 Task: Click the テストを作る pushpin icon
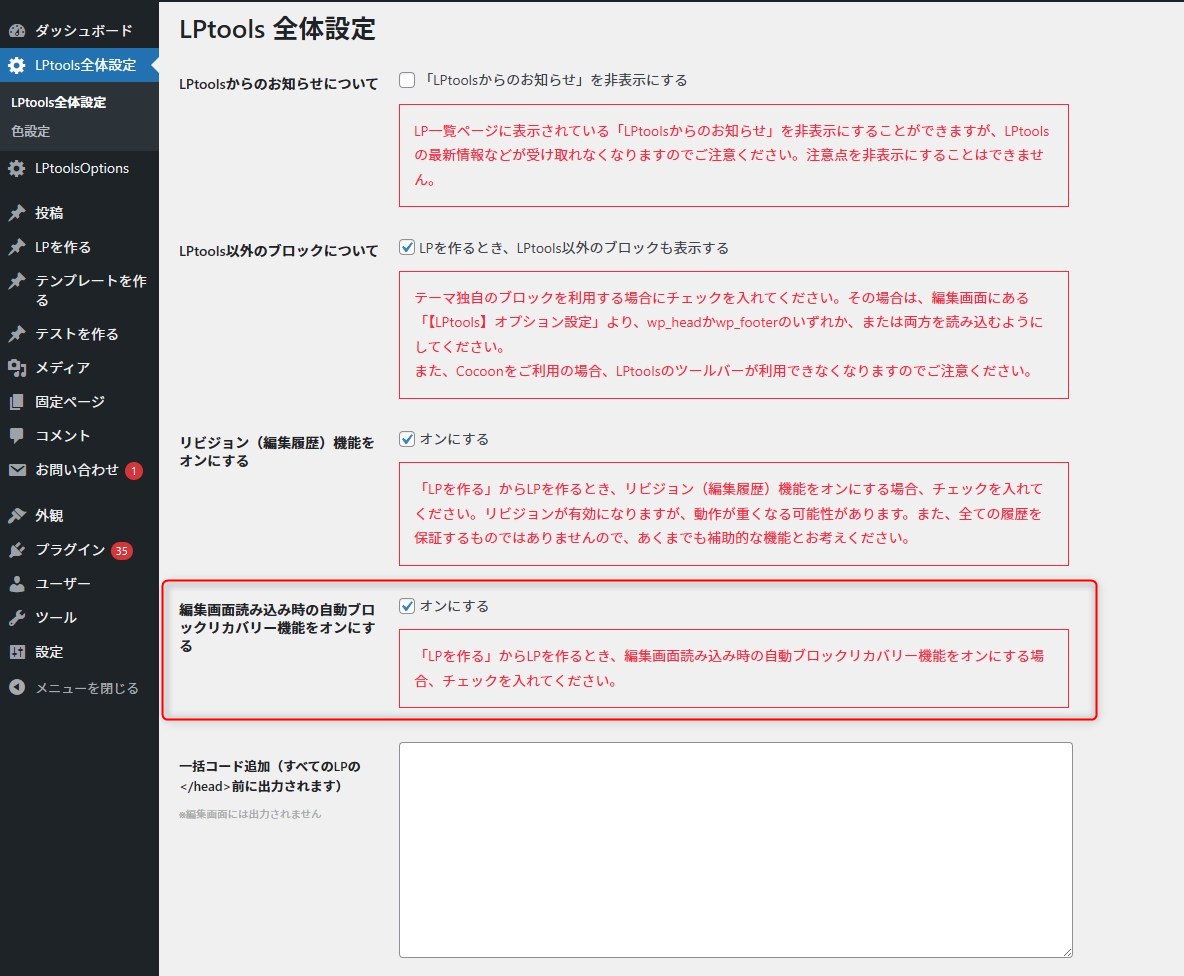(x=17, y=334)
